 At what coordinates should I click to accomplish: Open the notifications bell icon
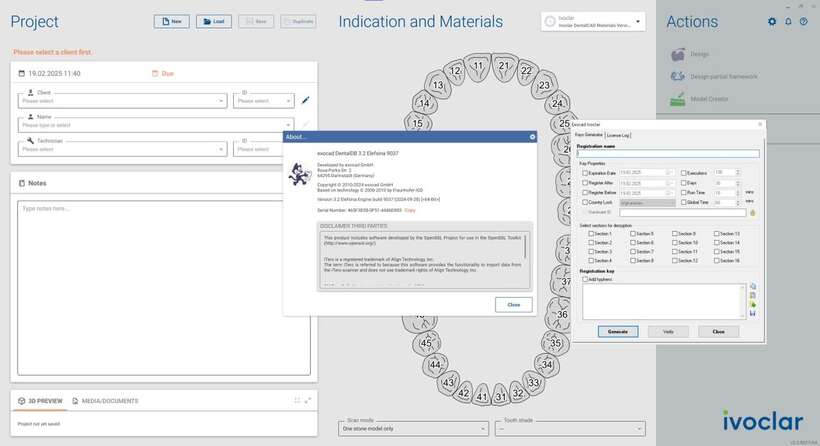pyautogui.click(x=788, y=22)
